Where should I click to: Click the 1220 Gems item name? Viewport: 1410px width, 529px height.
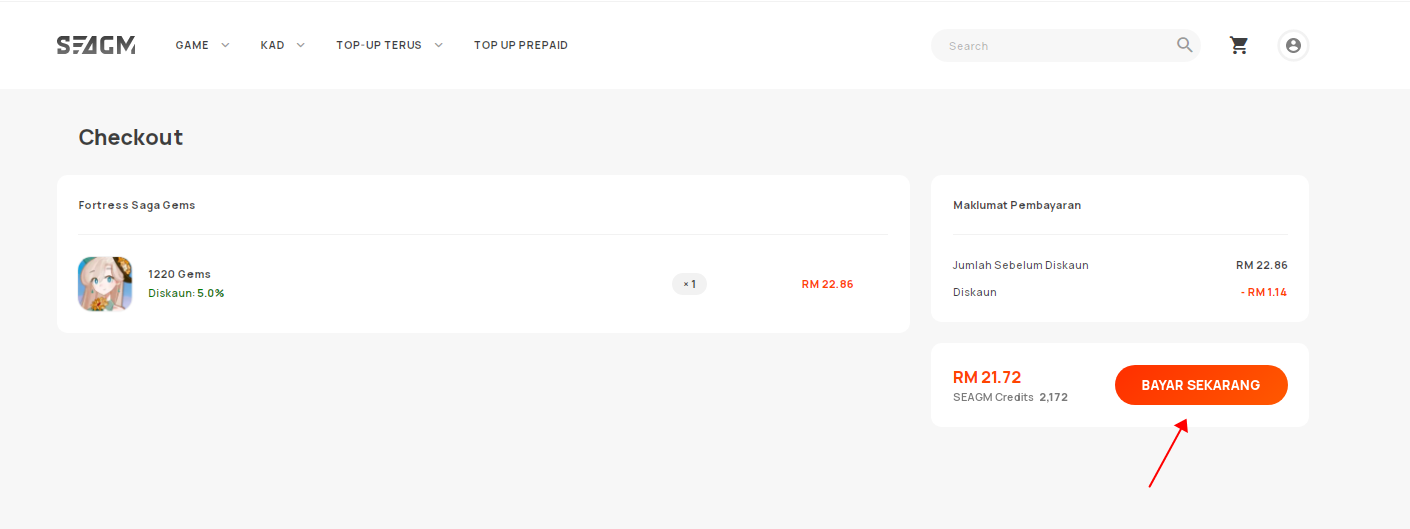point(179,274)
